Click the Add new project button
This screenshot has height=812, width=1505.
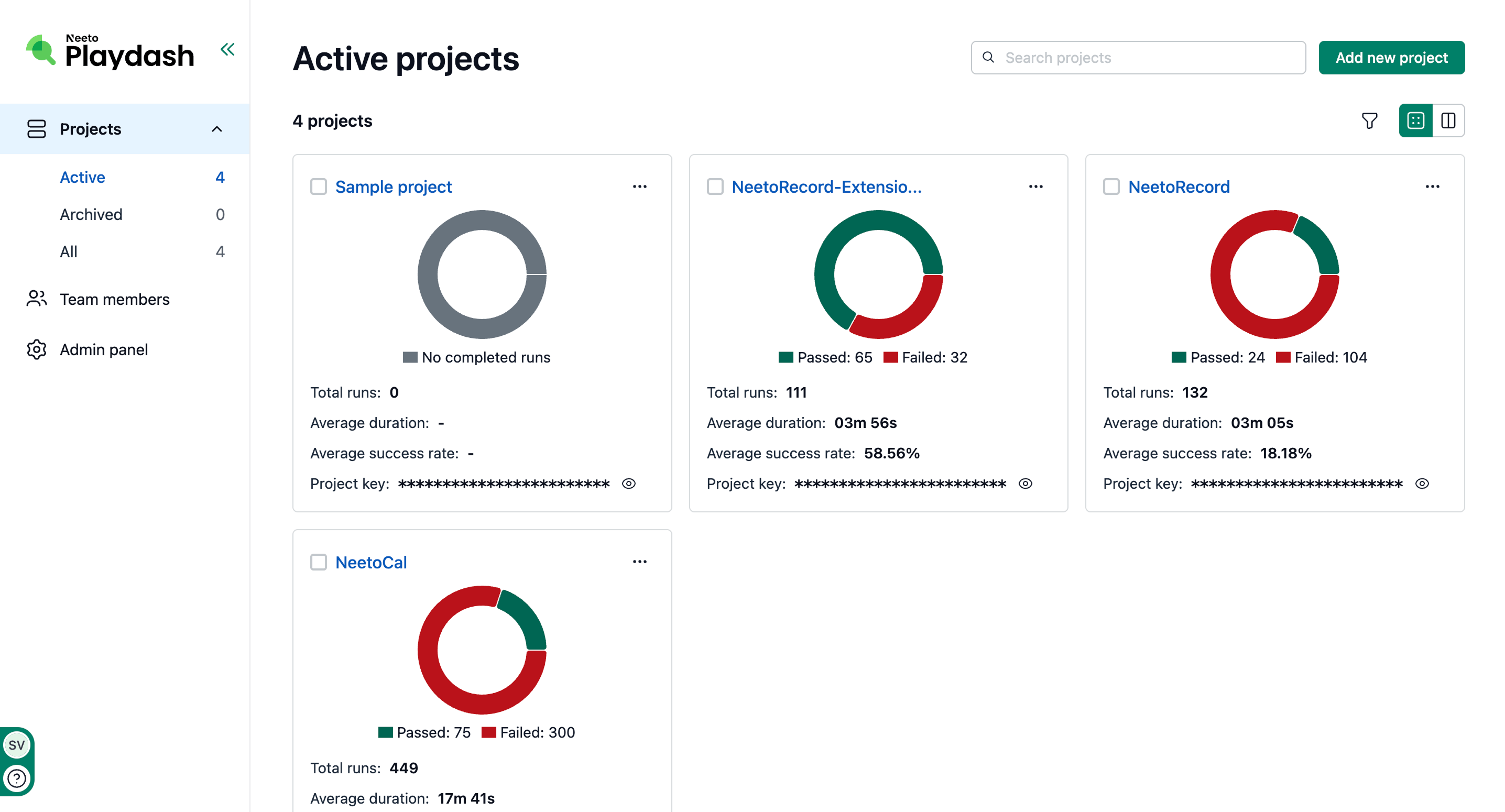coord(1391,58)
